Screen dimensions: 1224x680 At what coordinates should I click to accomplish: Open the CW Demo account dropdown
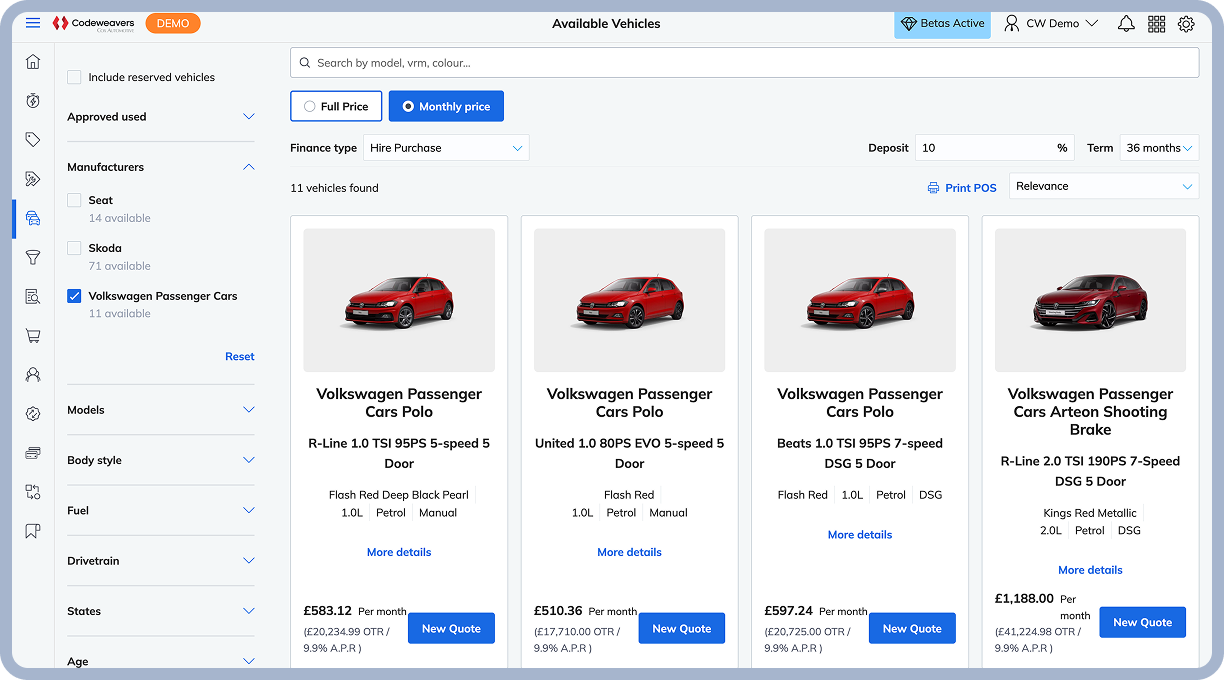click(x=1051, y=23)
